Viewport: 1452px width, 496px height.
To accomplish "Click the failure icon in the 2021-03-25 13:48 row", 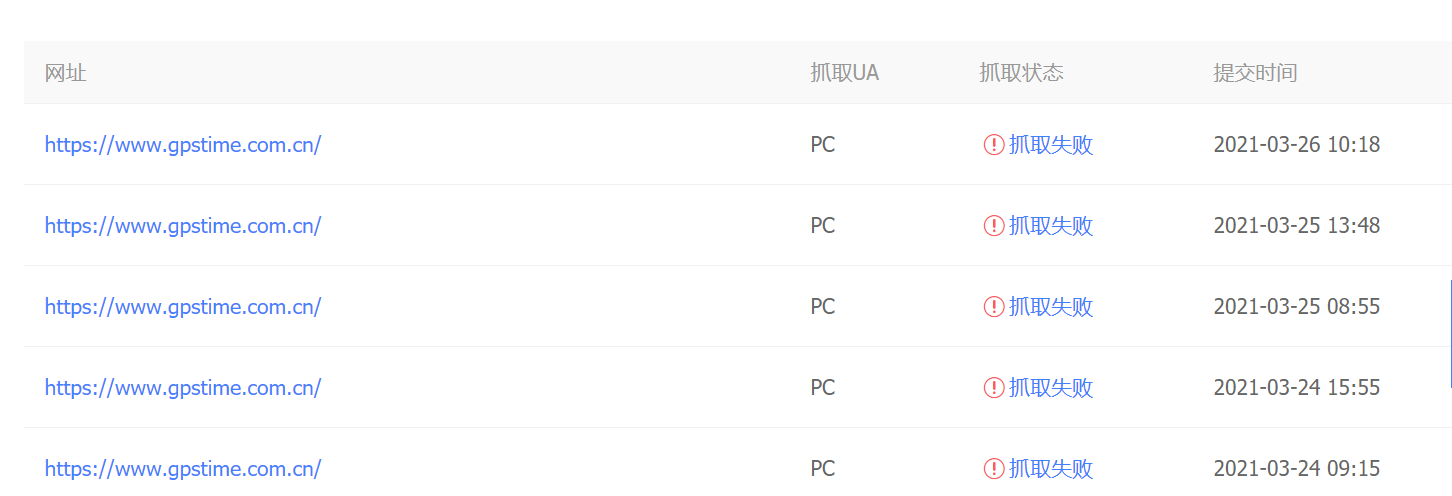I will tap(993, 226).
